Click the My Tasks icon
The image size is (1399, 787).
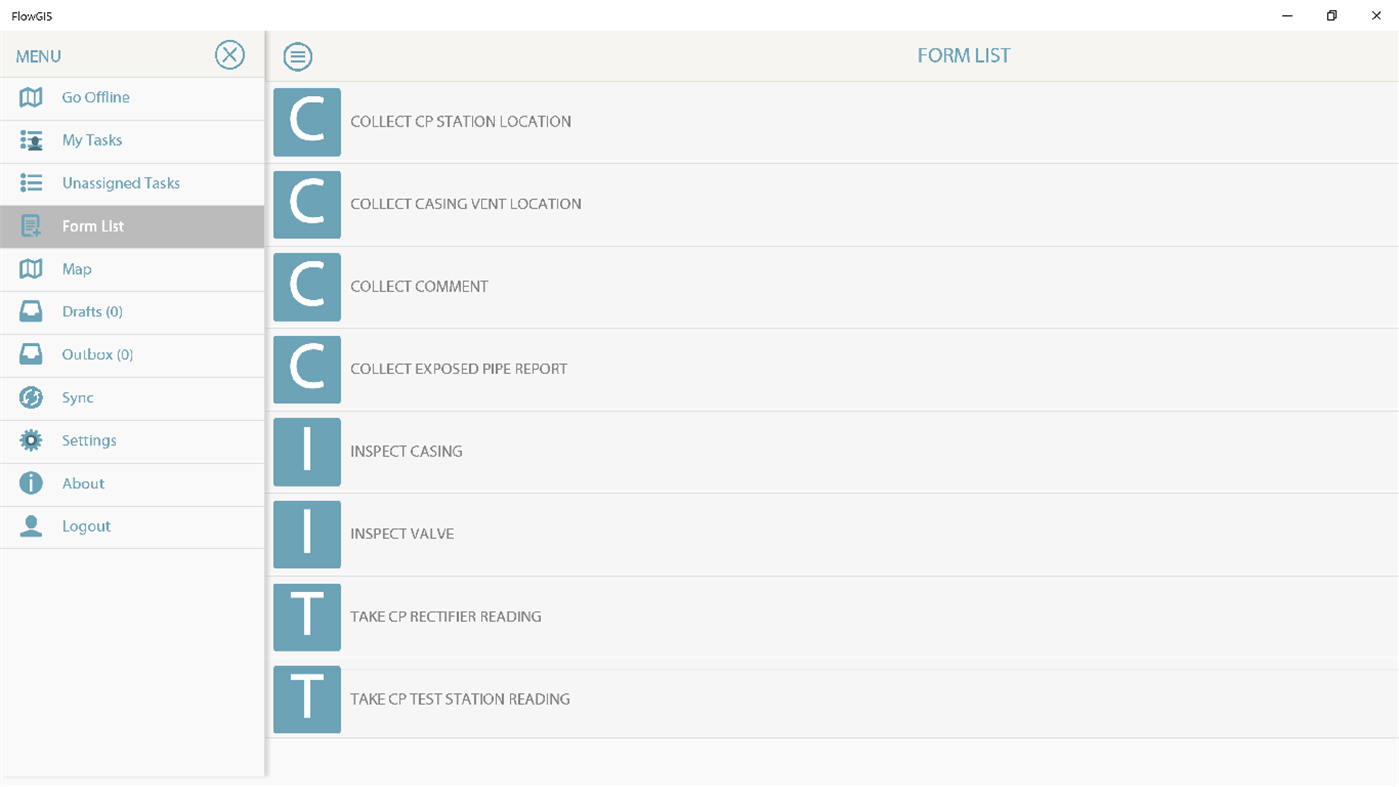point(31,140)
